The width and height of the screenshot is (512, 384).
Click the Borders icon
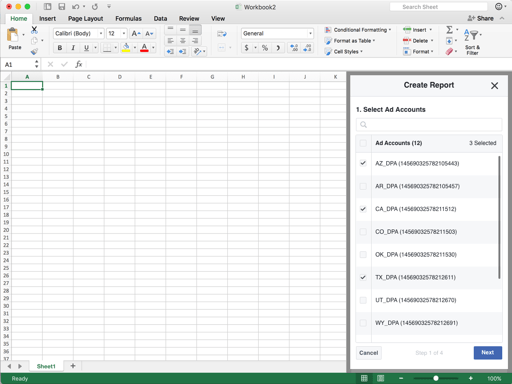tap(107, 48)
